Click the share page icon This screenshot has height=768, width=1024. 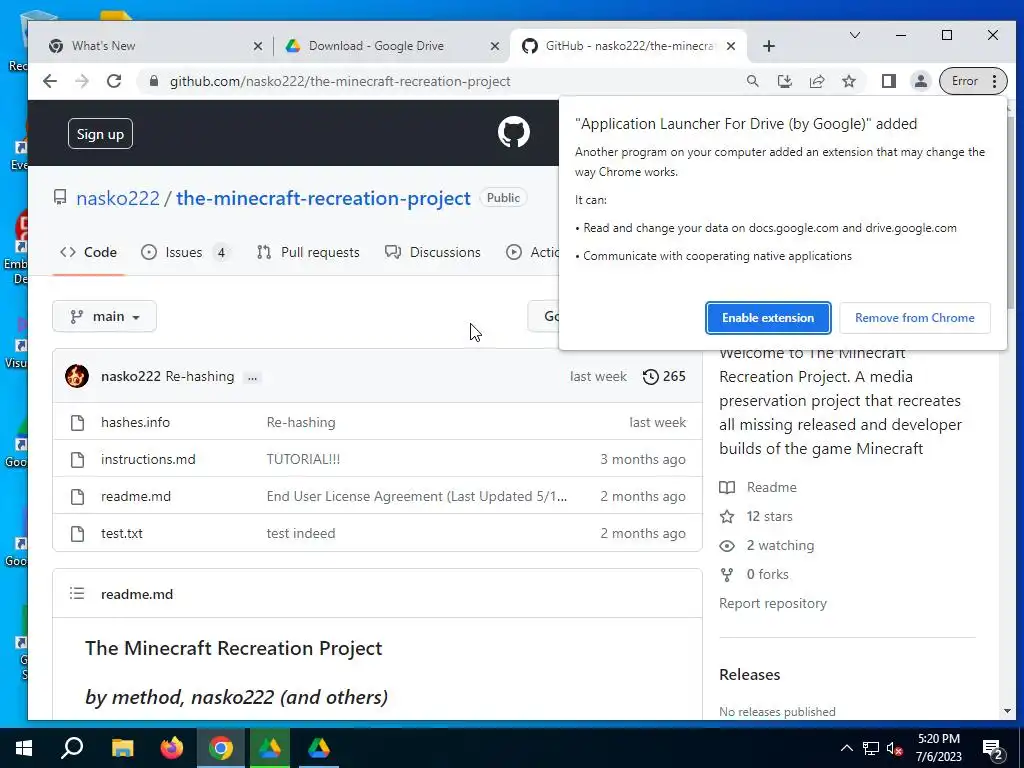click(816, 81)
